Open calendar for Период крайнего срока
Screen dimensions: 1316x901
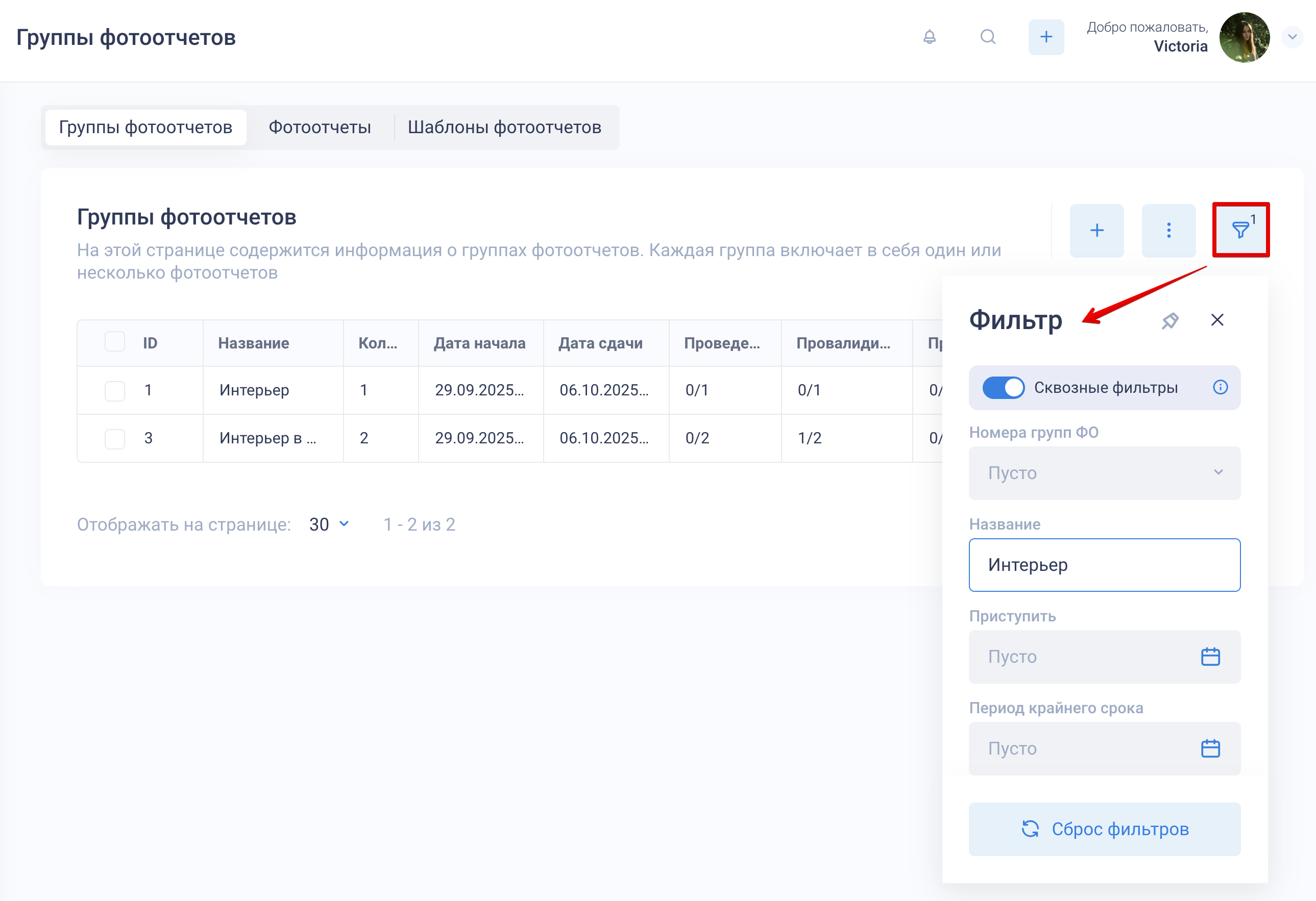tap(1210, 749)
